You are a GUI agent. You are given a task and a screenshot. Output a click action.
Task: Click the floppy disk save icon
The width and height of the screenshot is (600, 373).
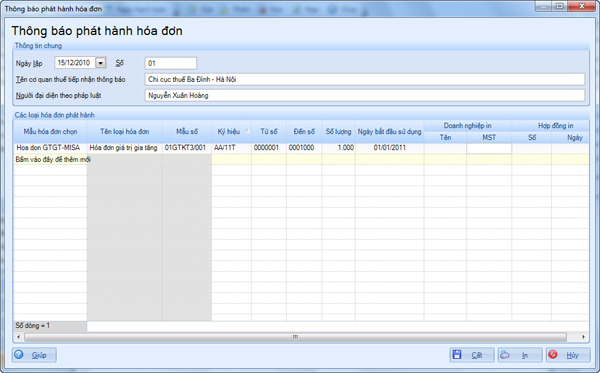pos(457,355)
